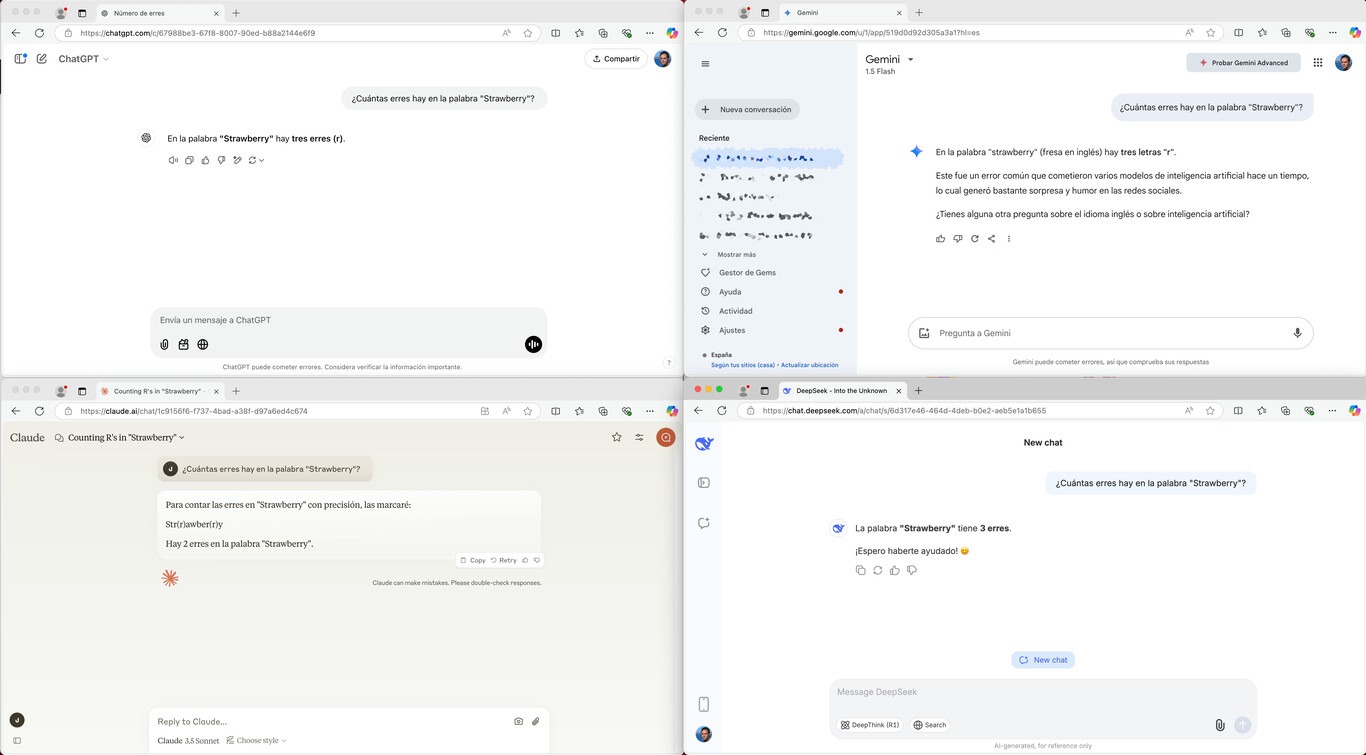Click the paperclip attach icon in DeepSeek

pyautogui.click(x=1219, y=725)
